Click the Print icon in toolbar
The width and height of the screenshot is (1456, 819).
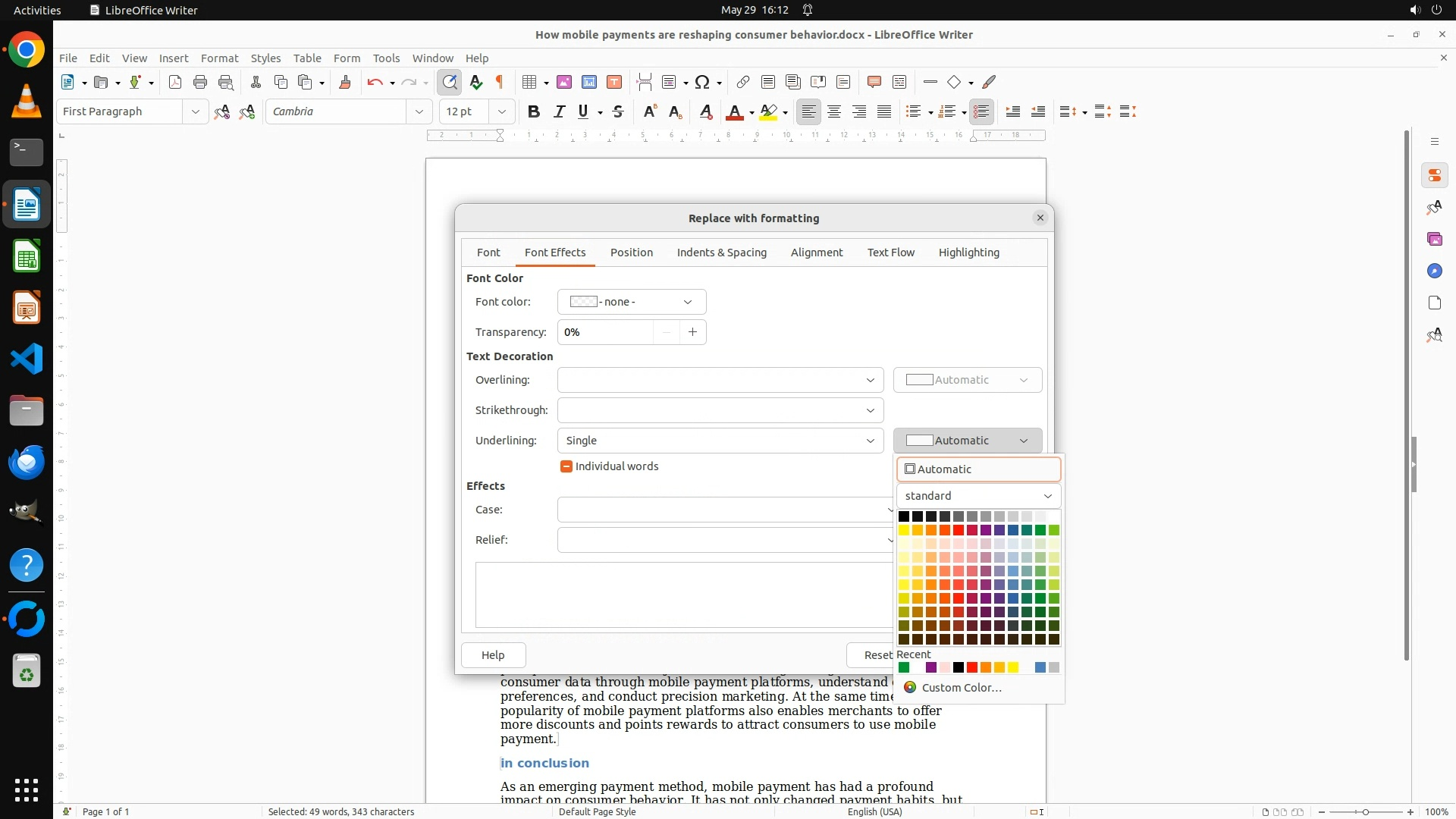(x=200, y=82)
